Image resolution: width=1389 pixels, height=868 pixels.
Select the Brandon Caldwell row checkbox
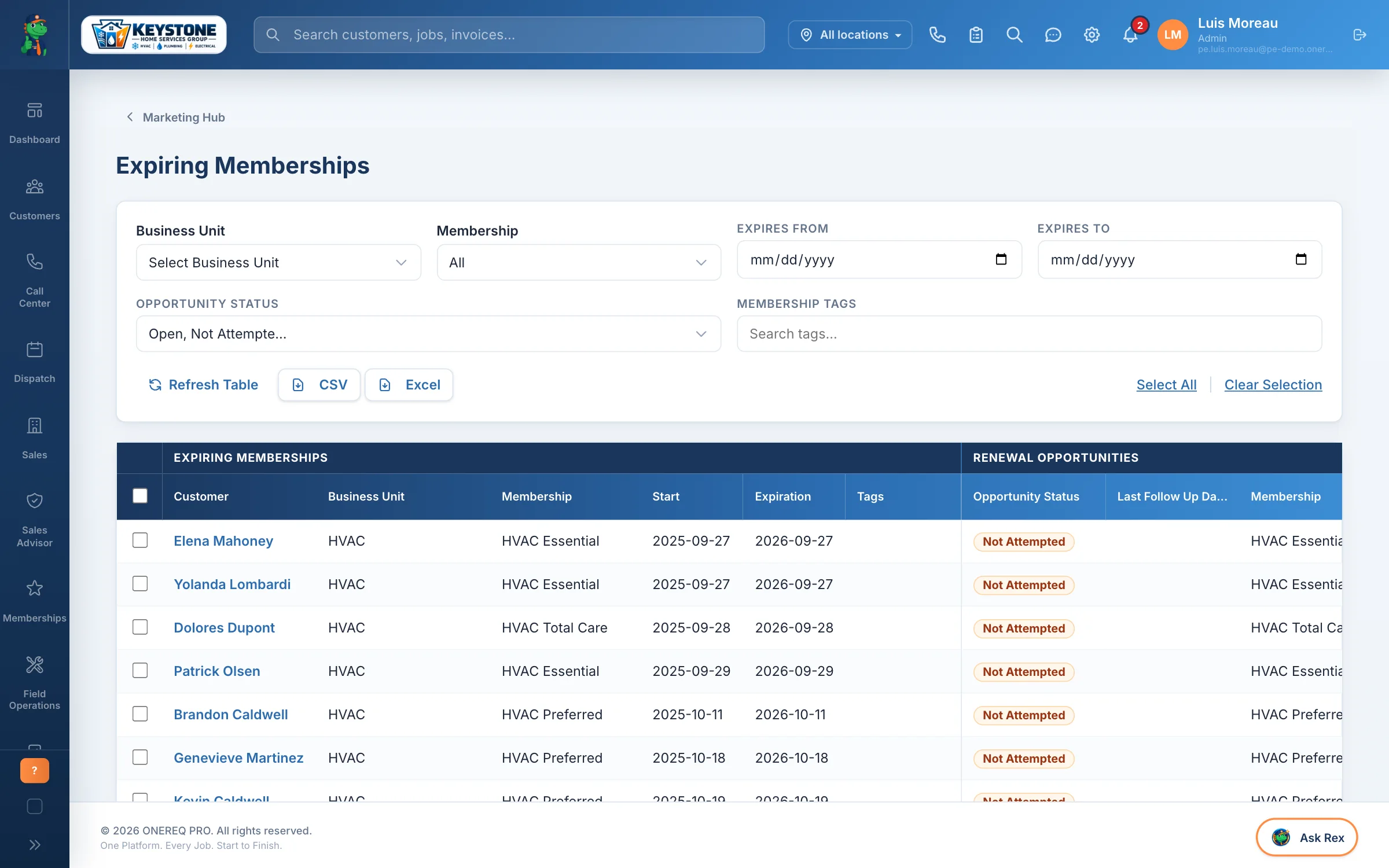(x=140, y=714)
